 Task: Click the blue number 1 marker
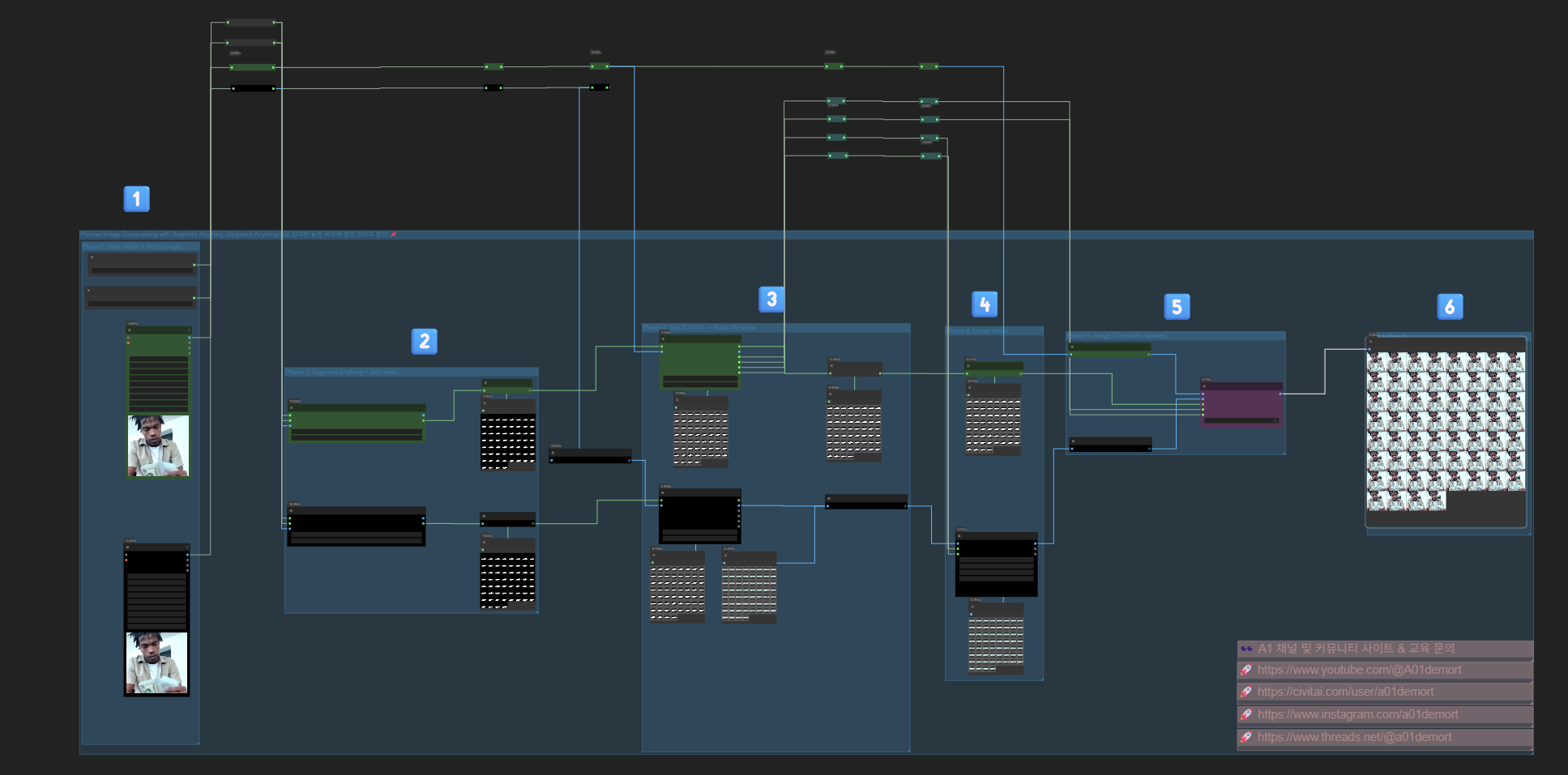point(136,198)
